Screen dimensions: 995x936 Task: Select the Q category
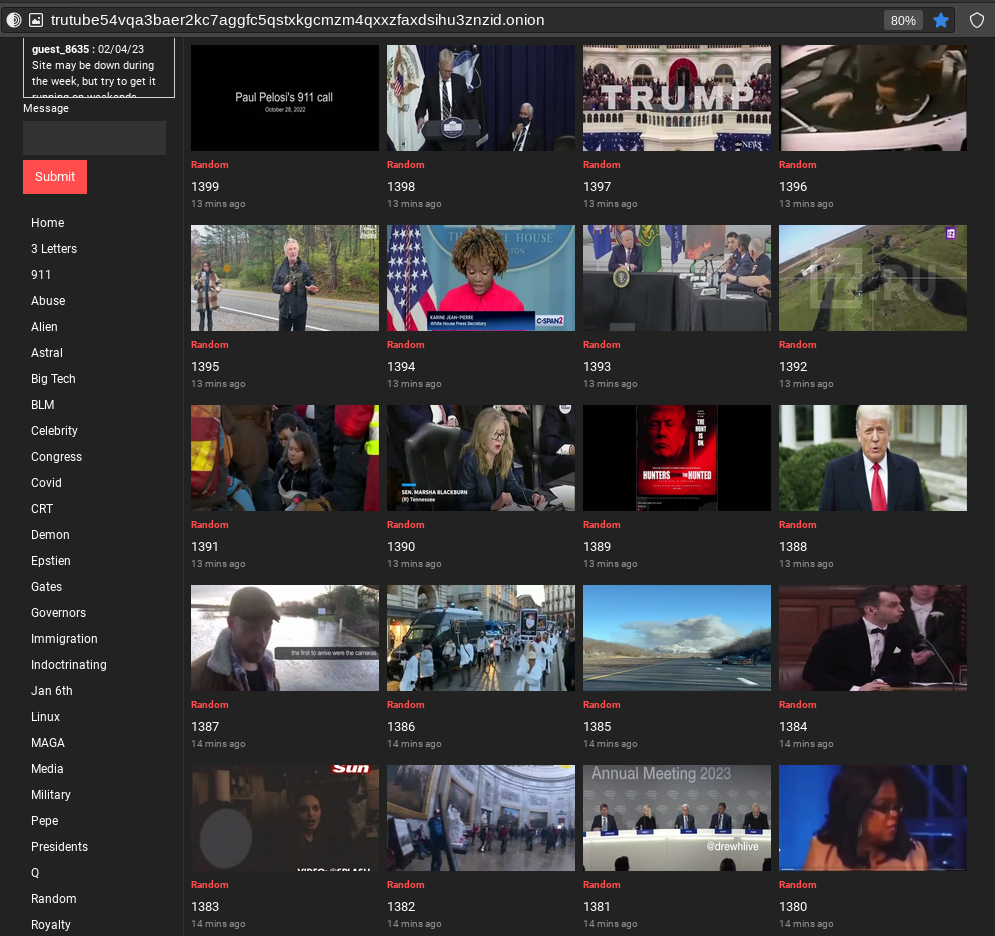click(35, 873)
